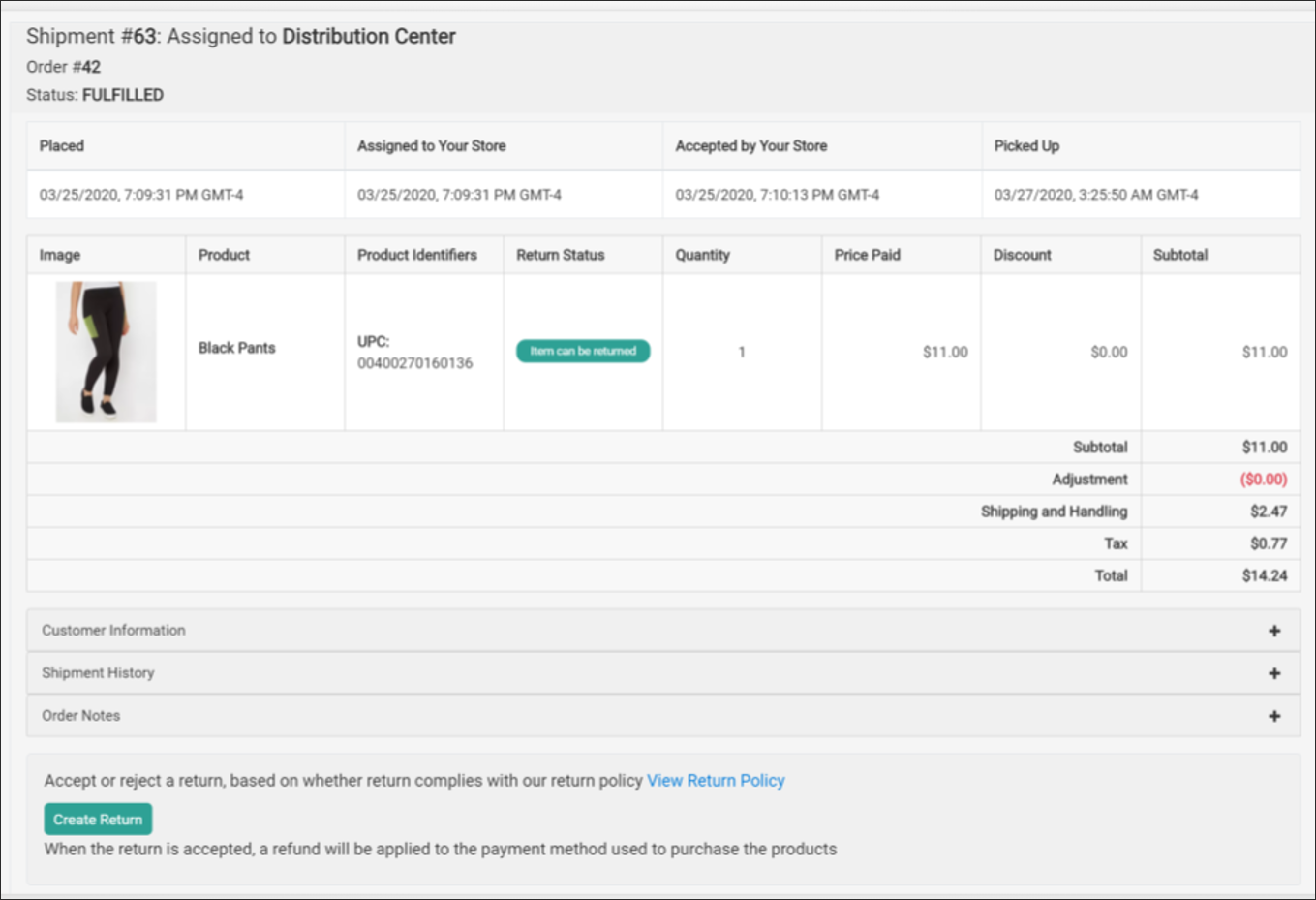Screen dimensions: 1316x900
Task: Click the Quantity column header
Action: (x=702, y=255)
